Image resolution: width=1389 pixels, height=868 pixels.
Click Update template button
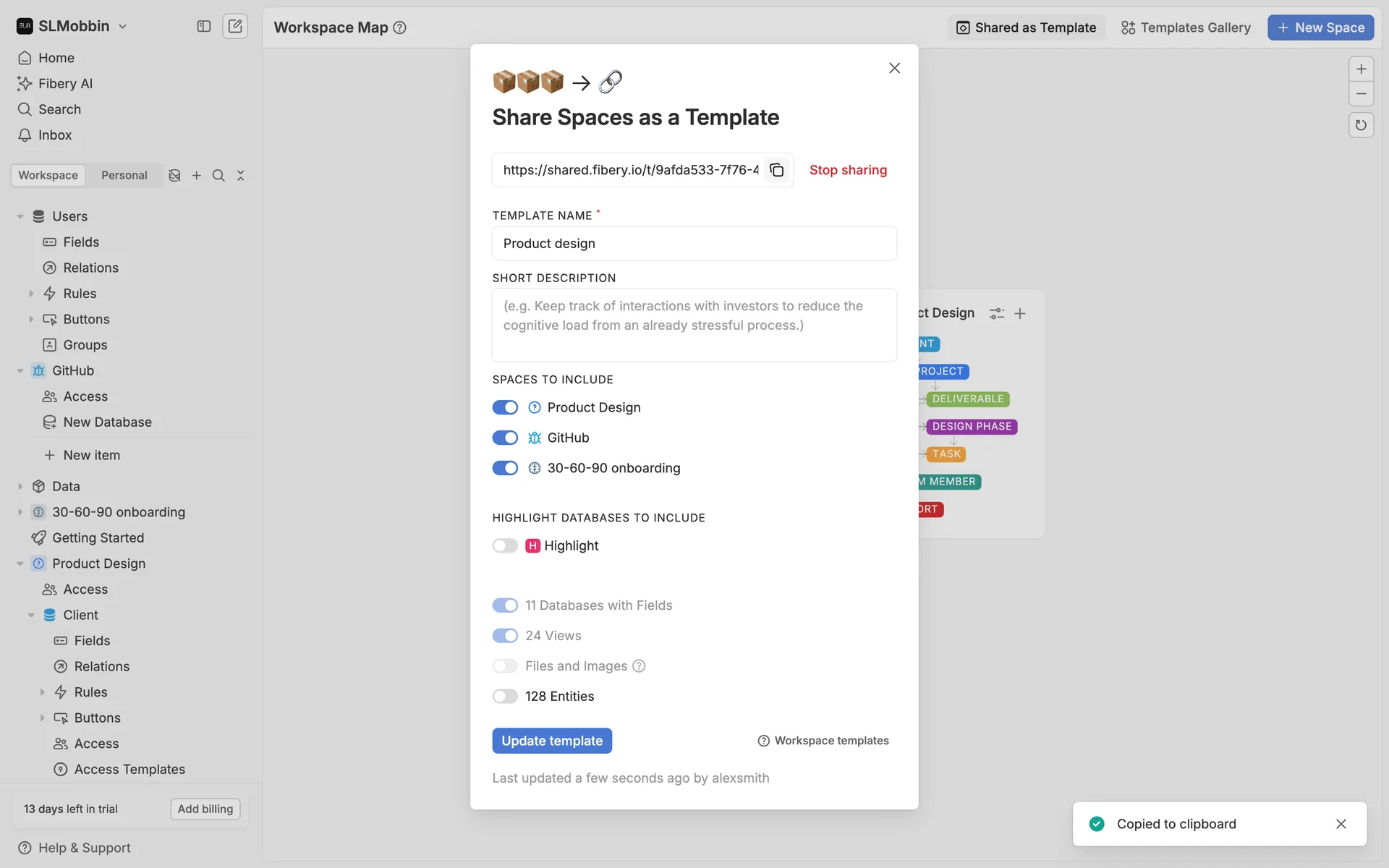[x=552, y=741]
